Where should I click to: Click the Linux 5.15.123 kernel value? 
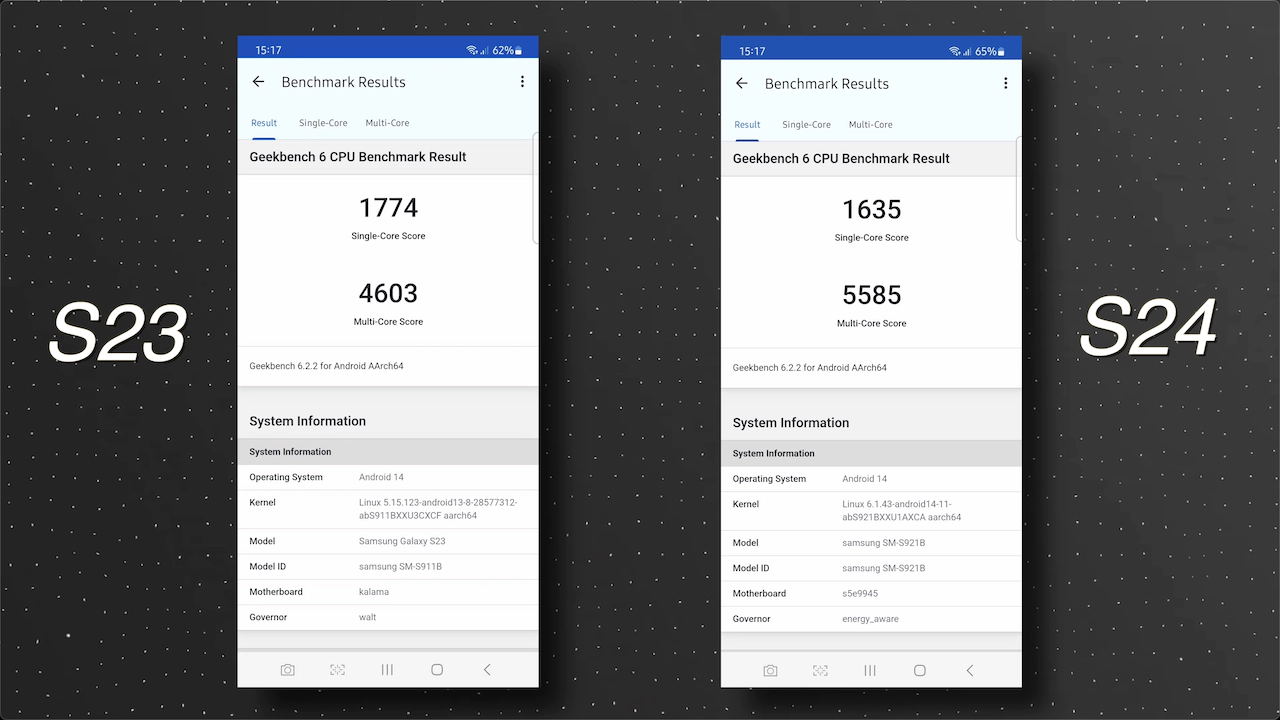click(438, 509)
